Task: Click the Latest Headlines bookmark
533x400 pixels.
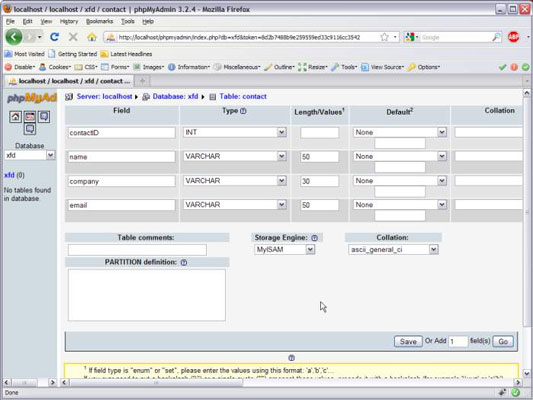Action: (x=126, y=54)
